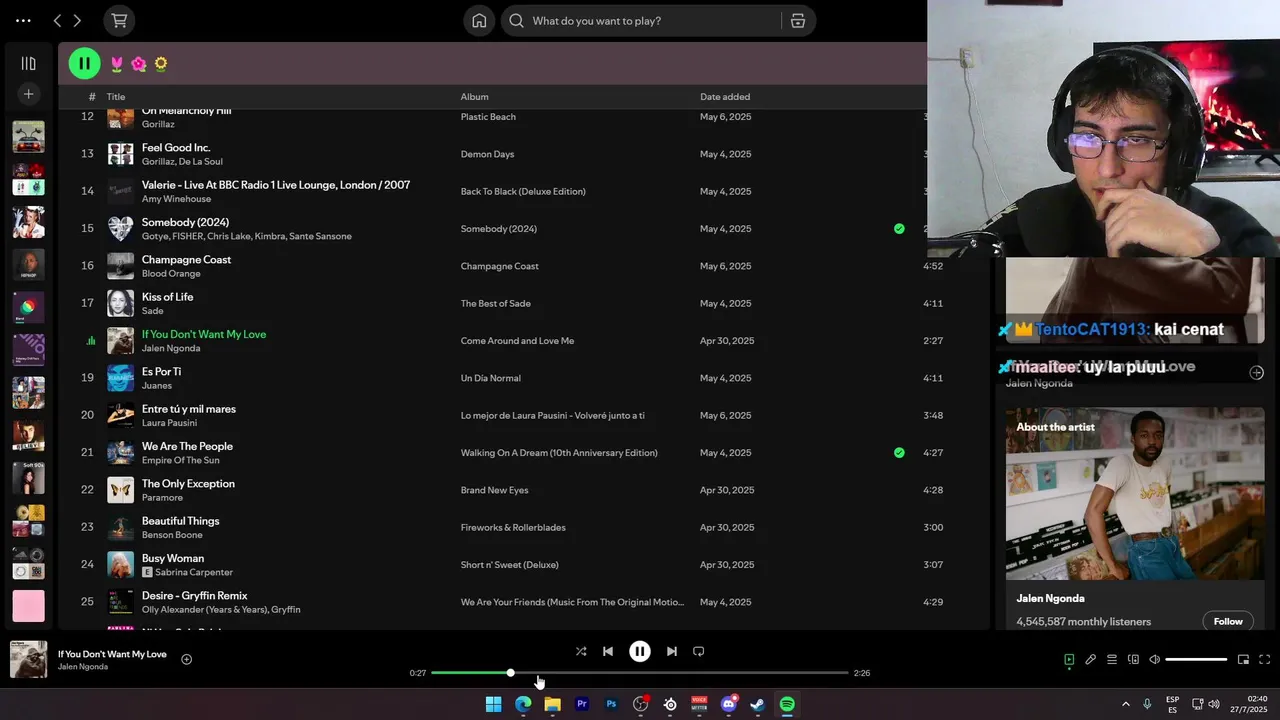This screenshot has height=720, width=1280.
Task: Open first playlist thumbnail in library sidebar
Action: tap(28, 137)
